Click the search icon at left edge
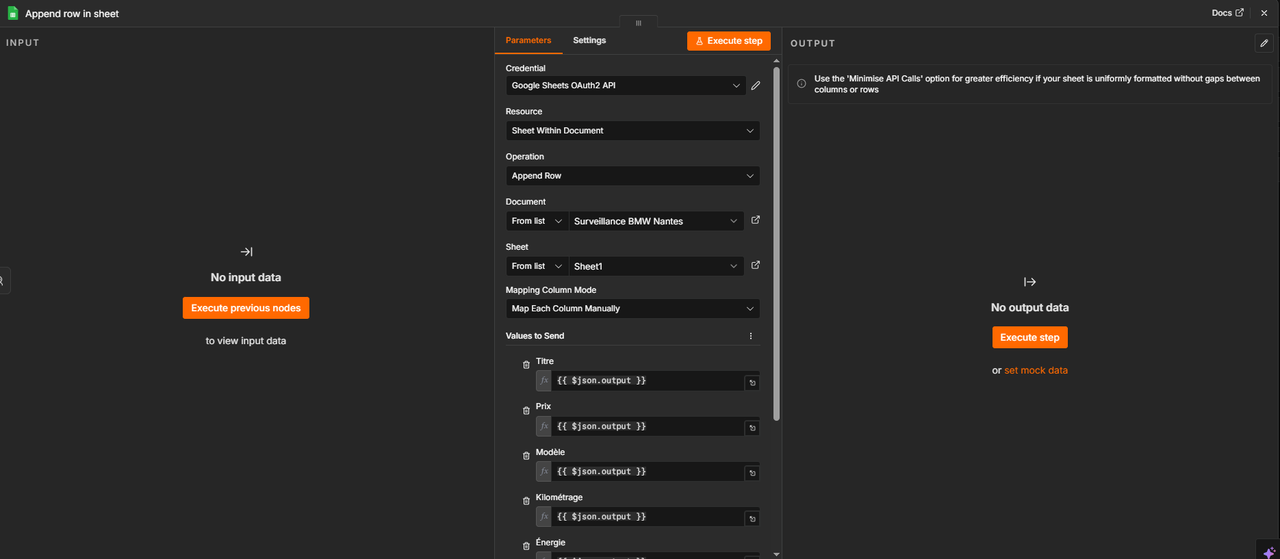Image resolution: width=1280 pixels, height=559 pixels. (x=3, y=281)
